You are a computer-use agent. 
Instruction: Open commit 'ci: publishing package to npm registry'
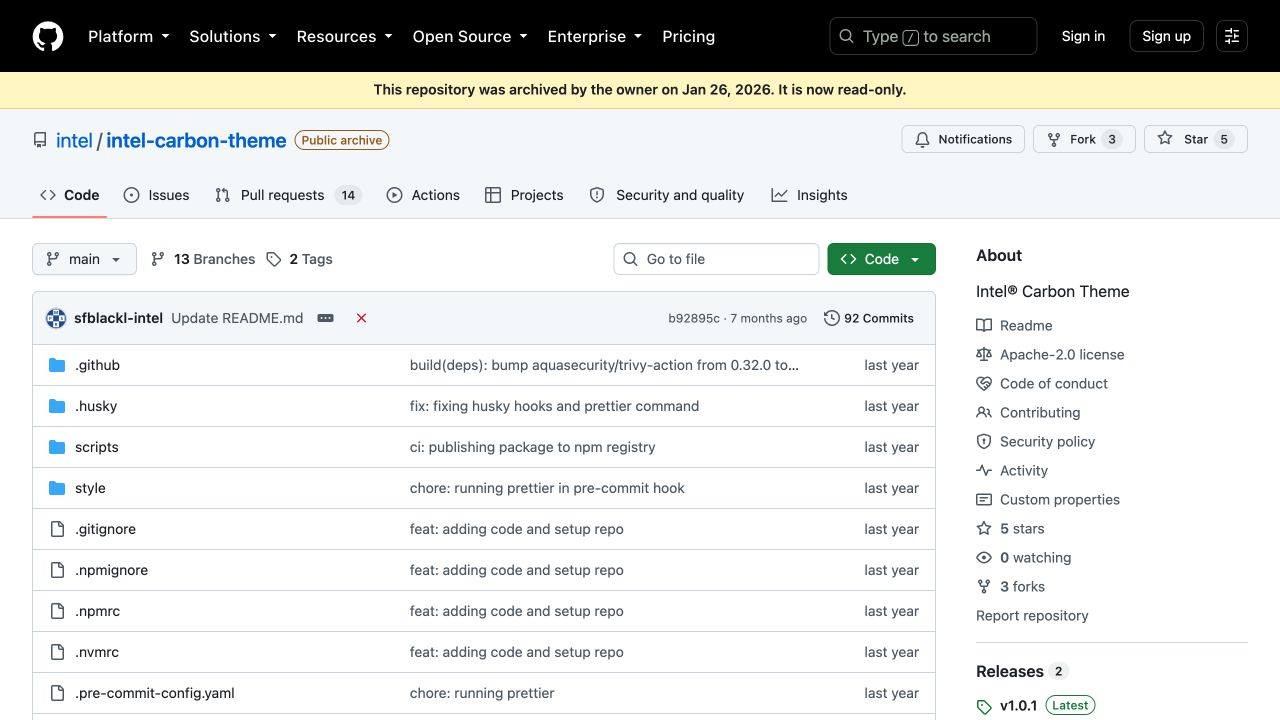pyautogui.click(x=533, y=447)
